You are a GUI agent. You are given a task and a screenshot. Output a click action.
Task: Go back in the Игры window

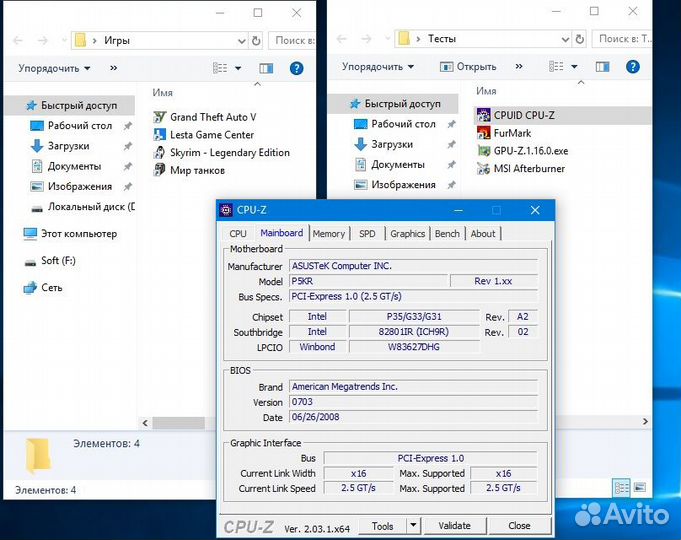pos(18,41)
